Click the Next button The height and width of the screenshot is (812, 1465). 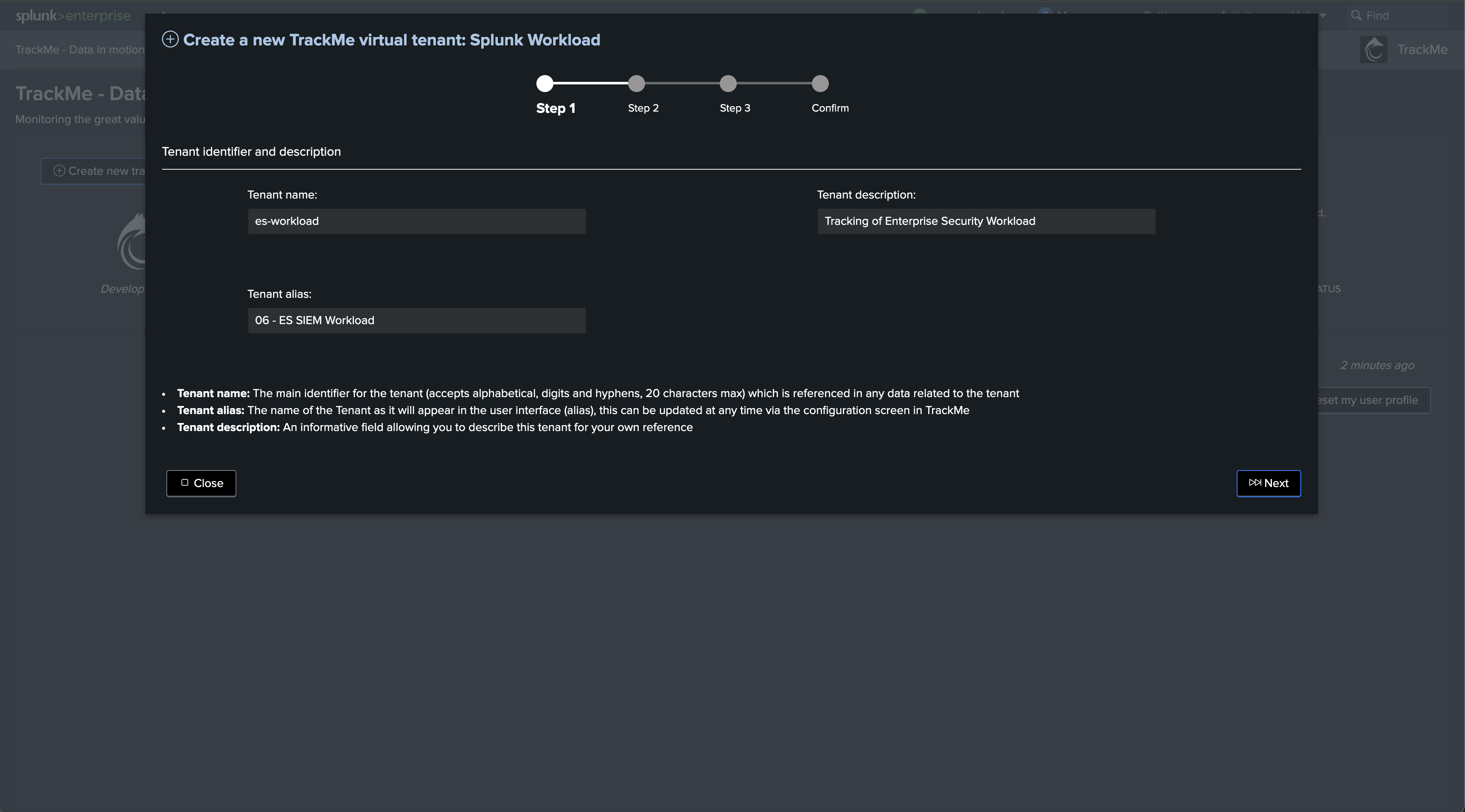[1268, 483]
